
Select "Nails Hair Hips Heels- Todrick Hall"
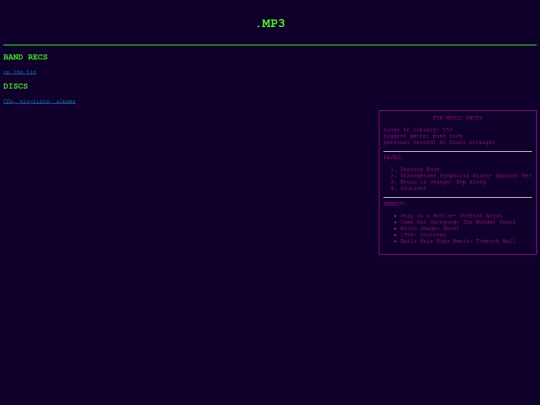[458, 241]
